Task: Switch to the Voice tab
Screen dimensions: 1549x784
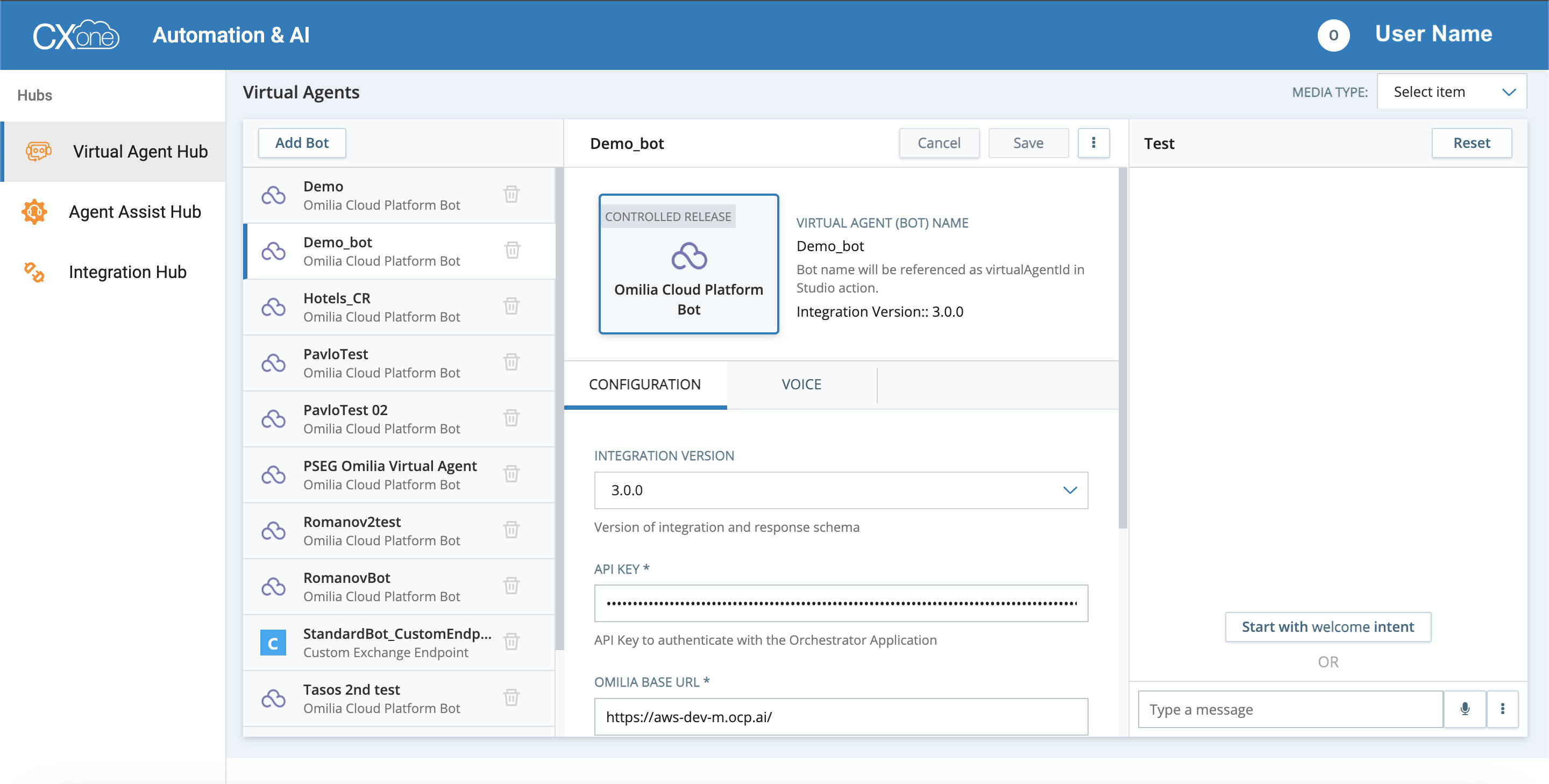Action: pos(801,385)
